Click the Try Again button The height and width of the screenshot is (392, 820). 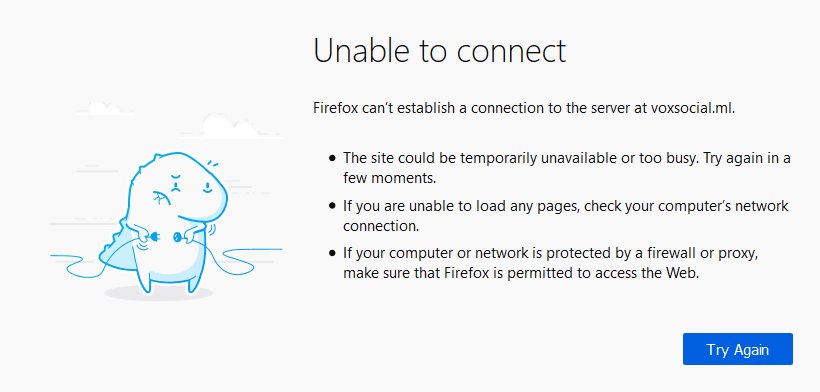click(737, 349)
